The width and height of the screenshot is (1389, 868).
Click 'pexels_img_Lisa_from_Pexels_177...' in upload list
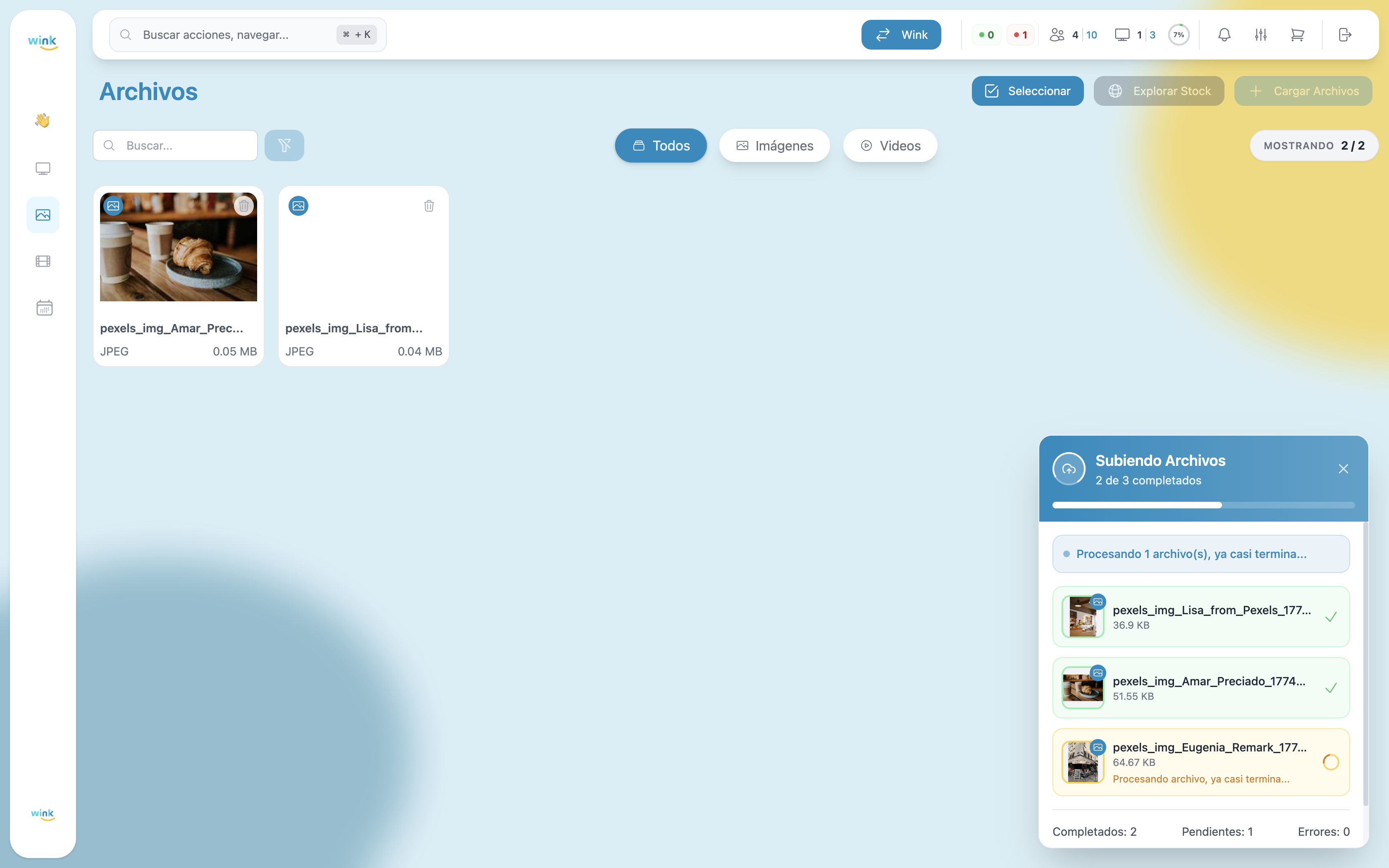click(1212, 610)
